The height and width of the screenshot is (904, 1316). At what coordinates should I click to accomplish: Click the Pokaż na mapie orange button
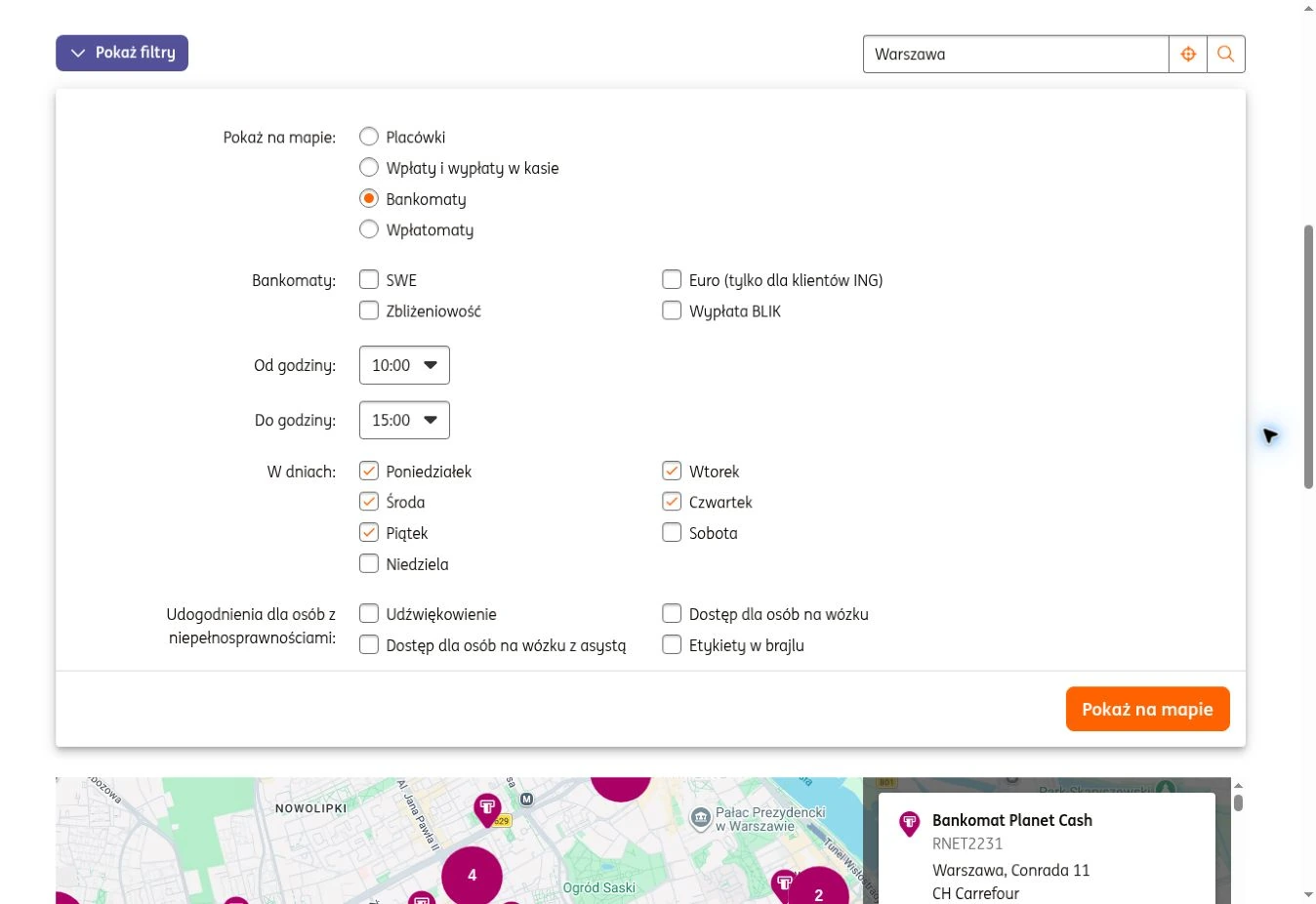1147,709
